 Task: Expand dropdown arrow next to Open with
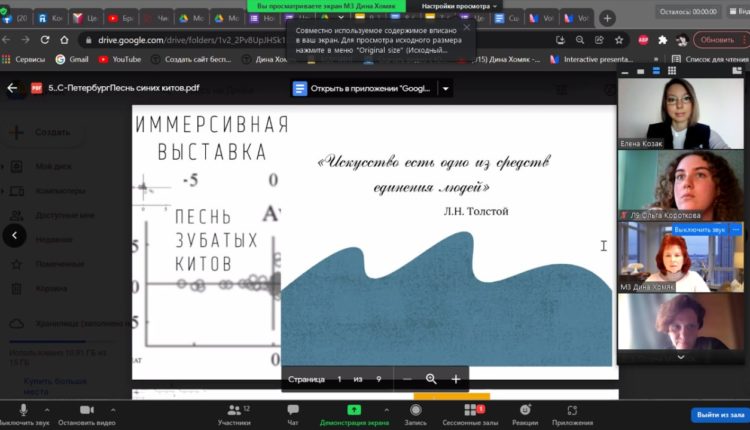[445, 88]
